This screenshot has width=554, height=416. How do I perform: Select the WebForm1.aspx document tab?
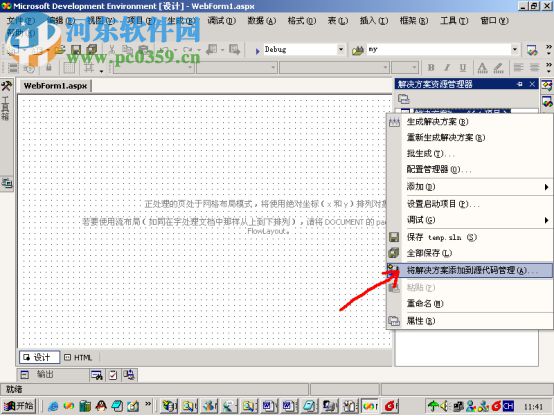coord(55,86)
